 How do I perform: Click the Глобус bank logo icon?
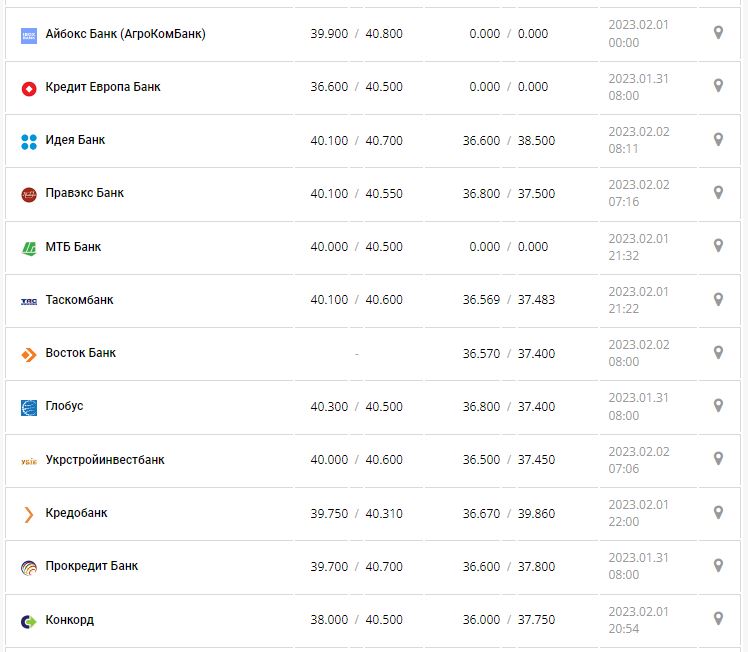[28, 407]
